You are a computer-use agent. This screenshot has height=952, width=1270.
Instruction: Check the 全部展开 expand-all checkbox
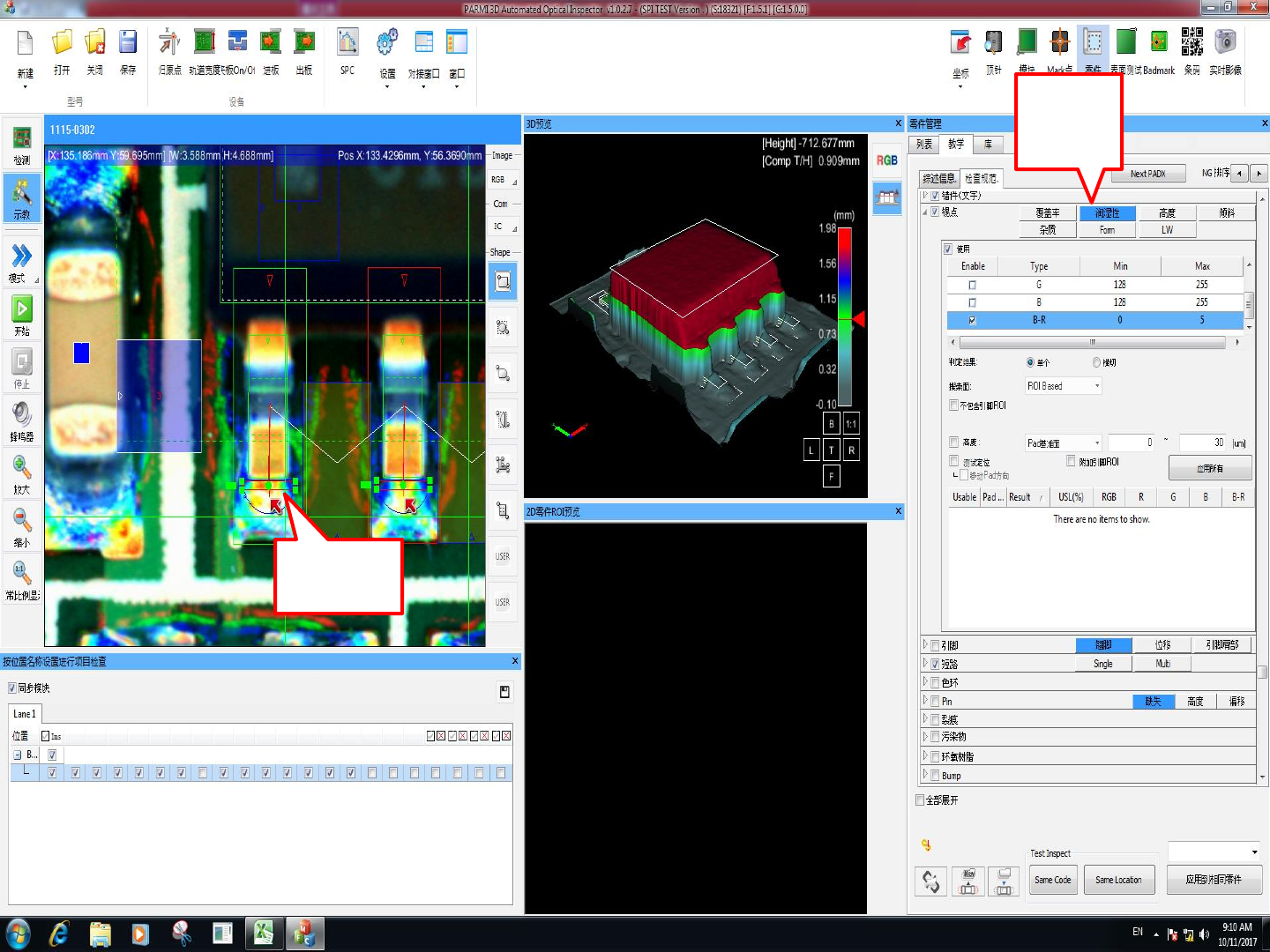(921, 800)
